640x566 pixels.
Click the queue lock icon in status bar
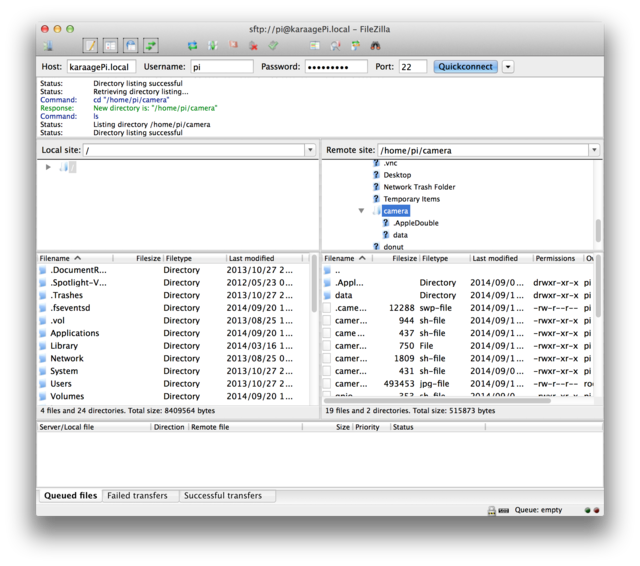tap(492, 510)
